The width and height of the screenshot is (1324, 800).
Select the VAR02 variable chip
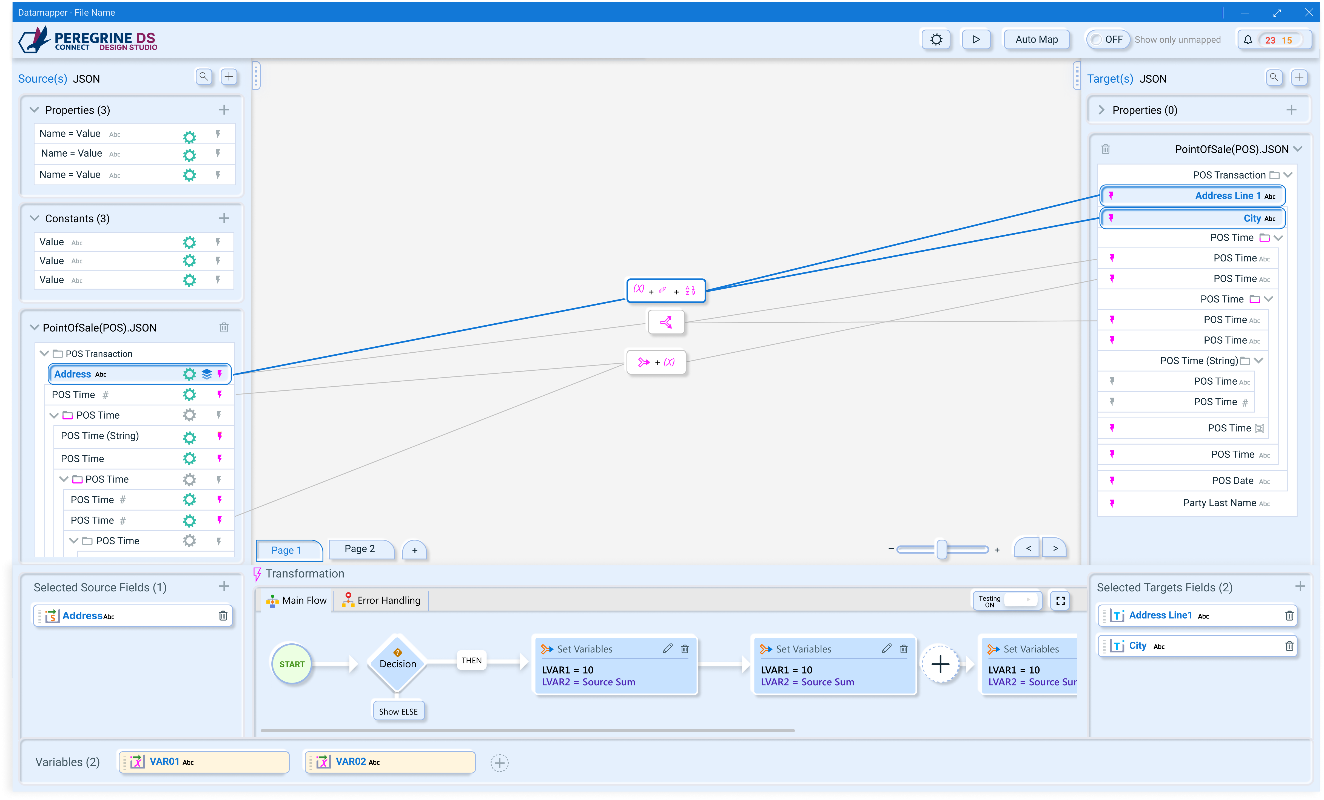tap(390, 762)
